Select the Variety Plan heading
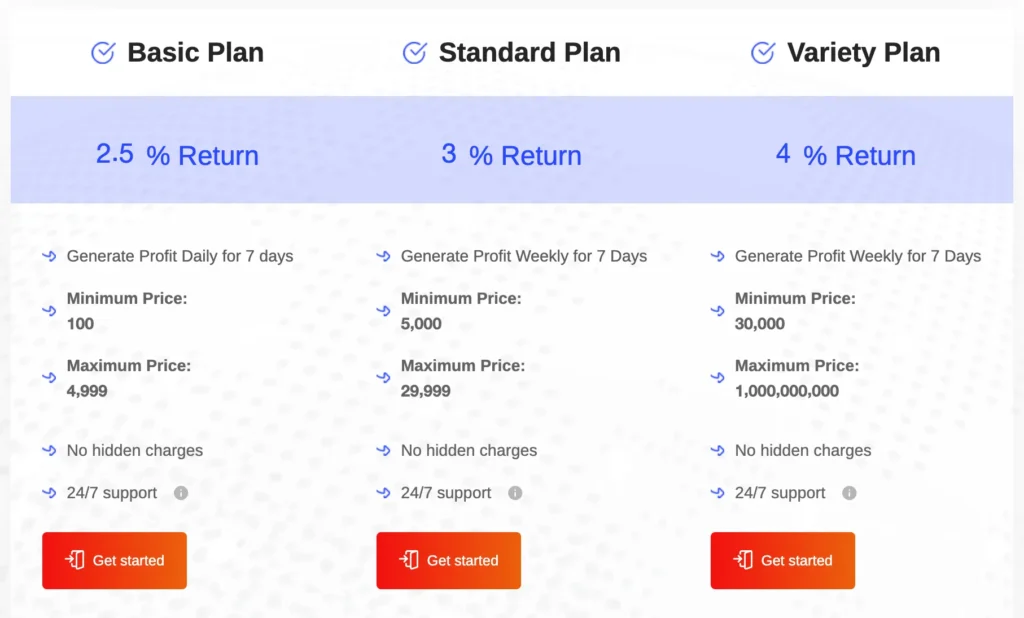This screenshot has height=618, width=1024. (863, 53)
